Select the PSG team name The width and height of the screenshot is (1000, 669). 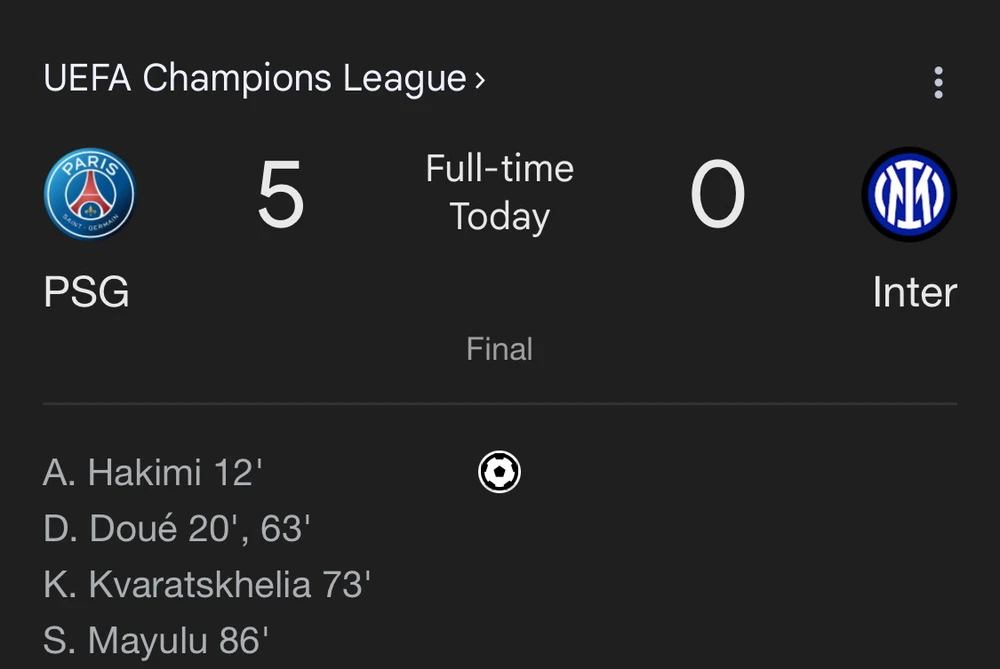[87, 293]
